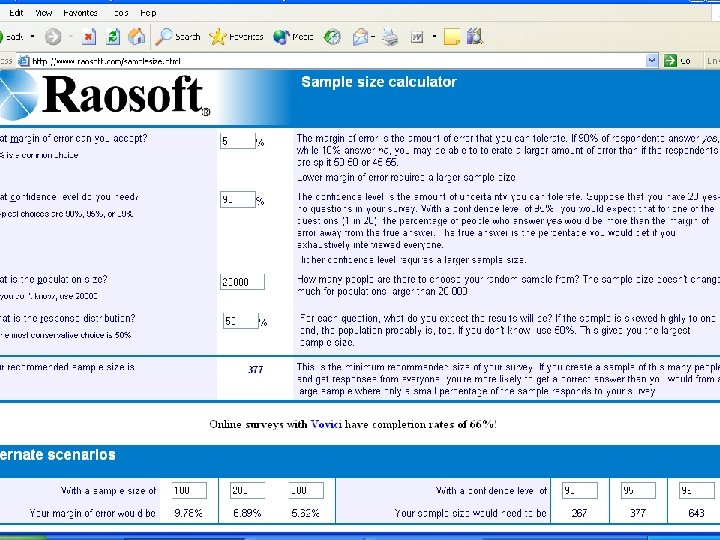
Task: Expand the Forward button history dropdown arrow
Action: (x=71, y=36)
